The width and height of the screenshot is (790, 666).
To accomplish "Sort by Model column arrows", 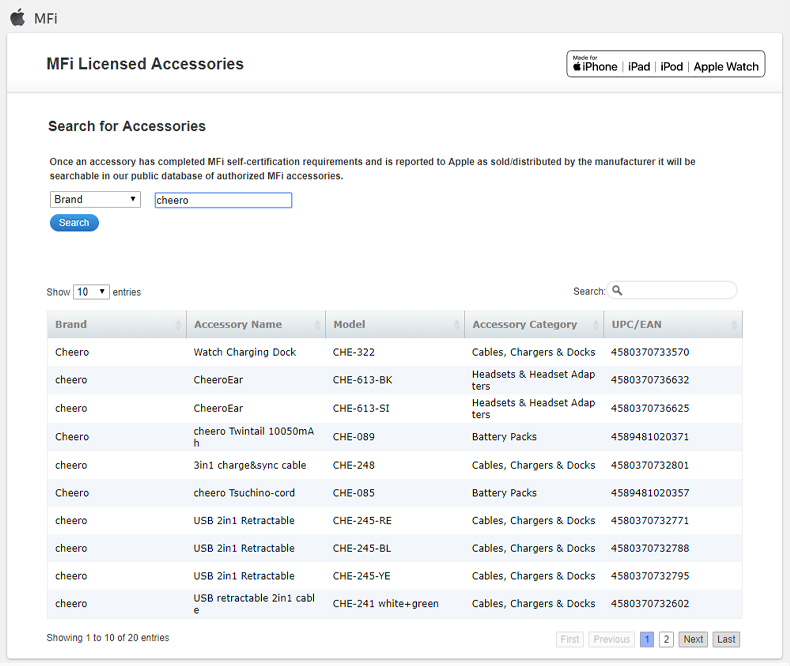I will click(456, 324).
